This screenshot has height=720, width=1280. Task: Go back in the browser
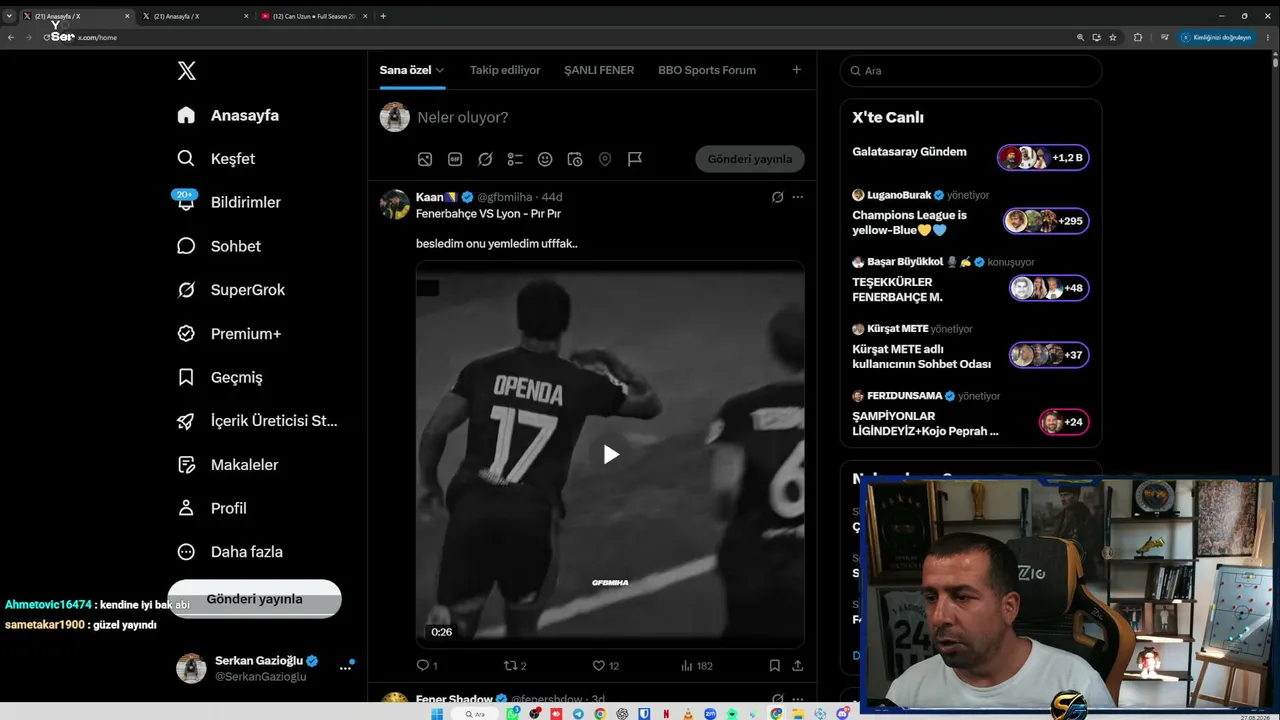tap(11, 37)
